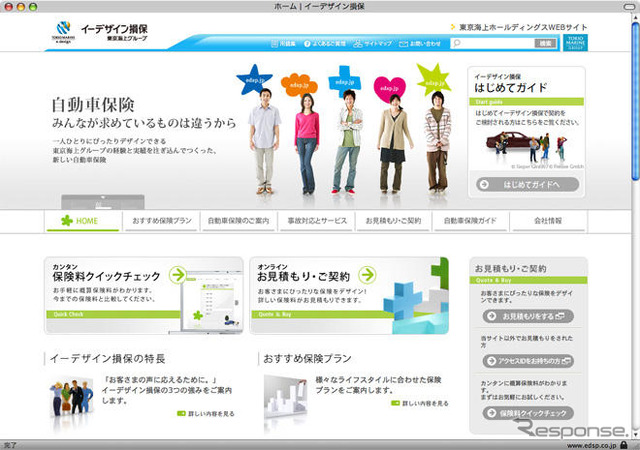Open よくあるご質問 FAQ question-mark link

325,43
